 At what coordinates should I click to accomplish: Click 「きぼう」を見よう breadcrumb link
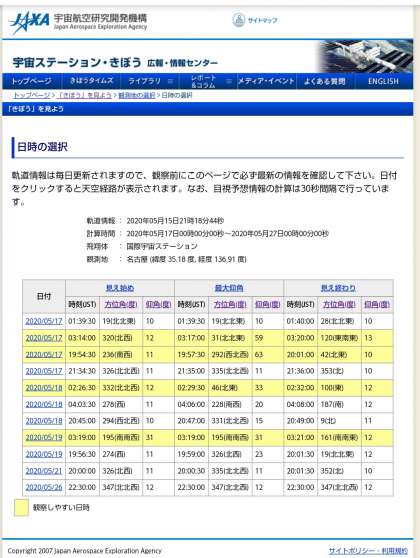tap(84, 95)
